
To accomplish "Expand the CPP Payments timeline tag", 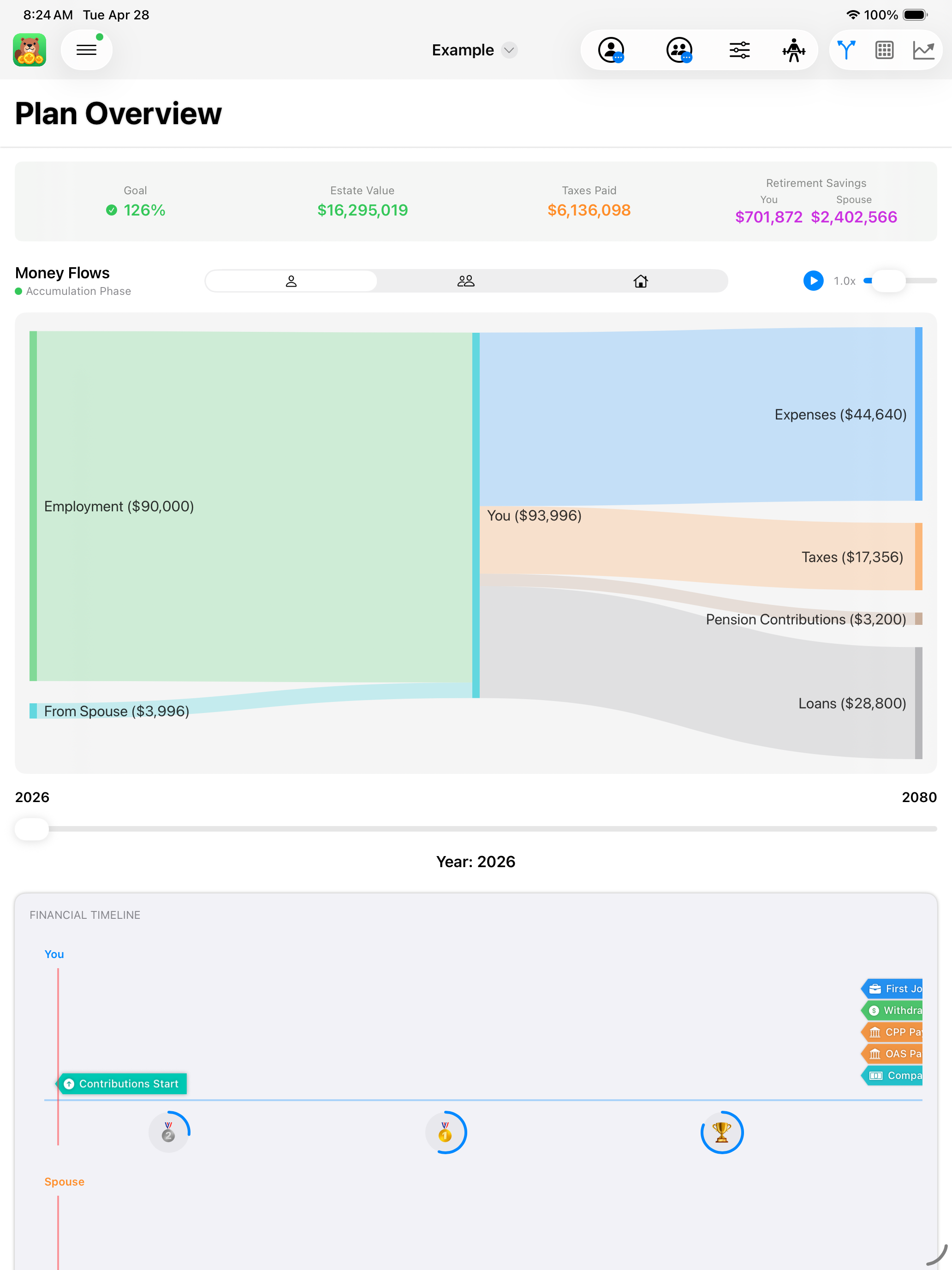I will point(892,1032).
